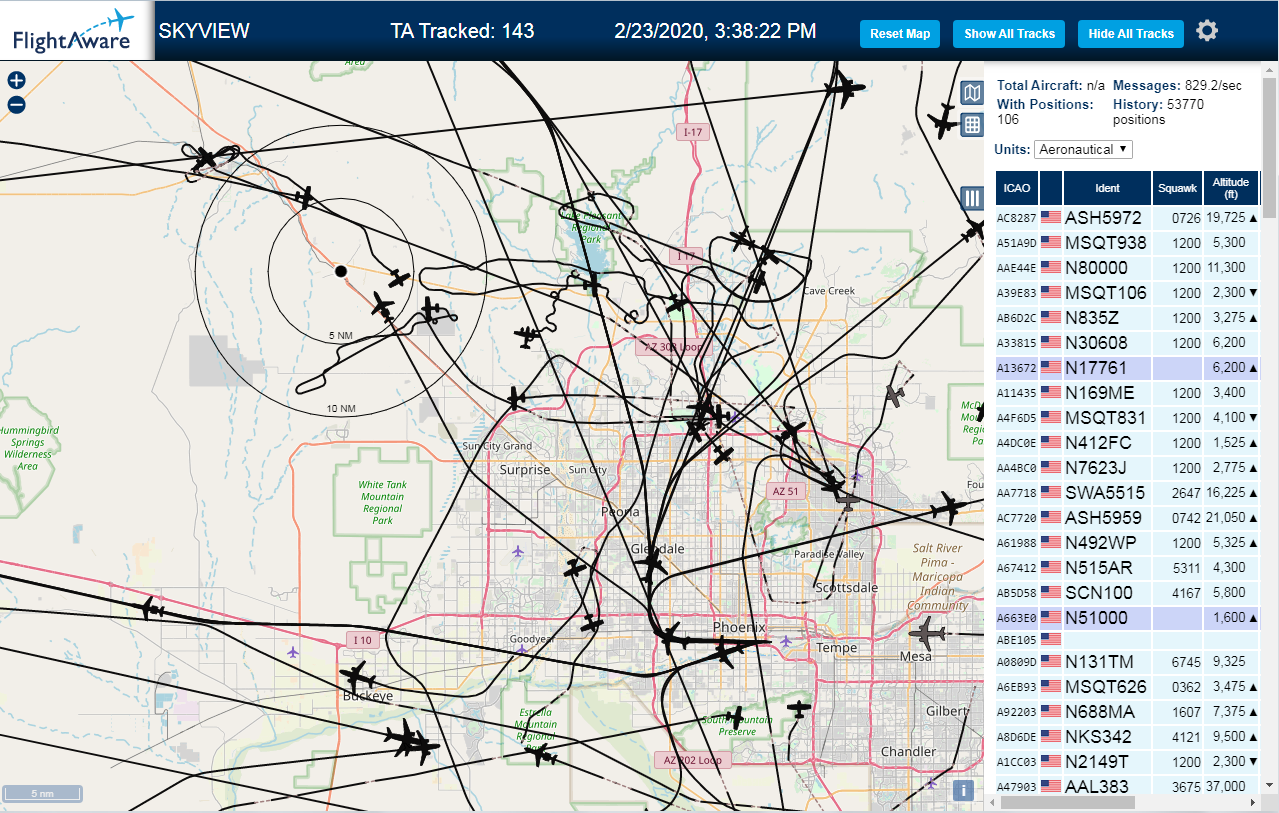Click the TA Tracked: 143 counter
Screen dimensions: 1279x813
tap(462, 31)
